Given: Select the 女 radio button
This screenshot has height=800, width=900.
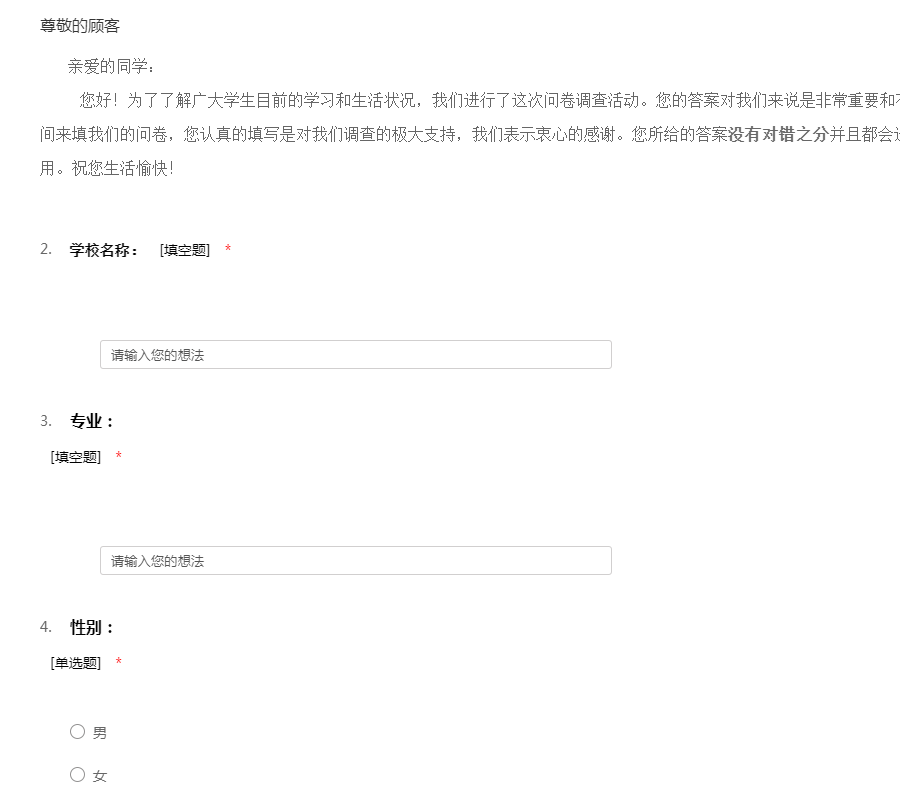Looking at the screenshot, I should tap(77, 774).
